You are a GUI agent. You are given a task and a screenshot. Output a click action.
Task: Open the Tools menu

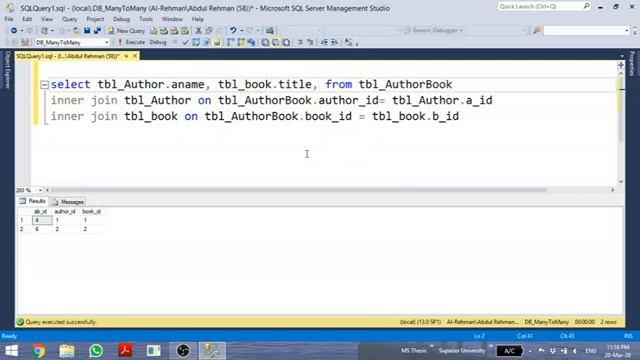[x=145, y=19]
